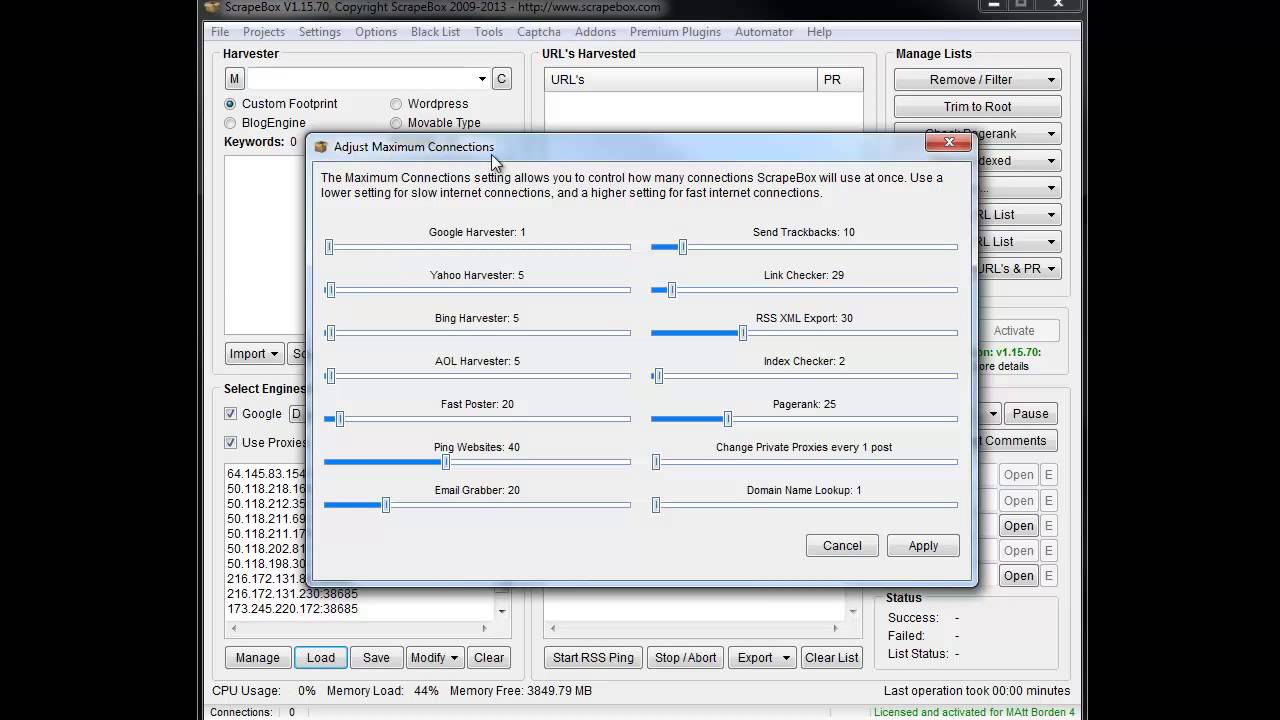Click the Clear proxies button
The image size is (1280, 720).
tap(489, 658)
